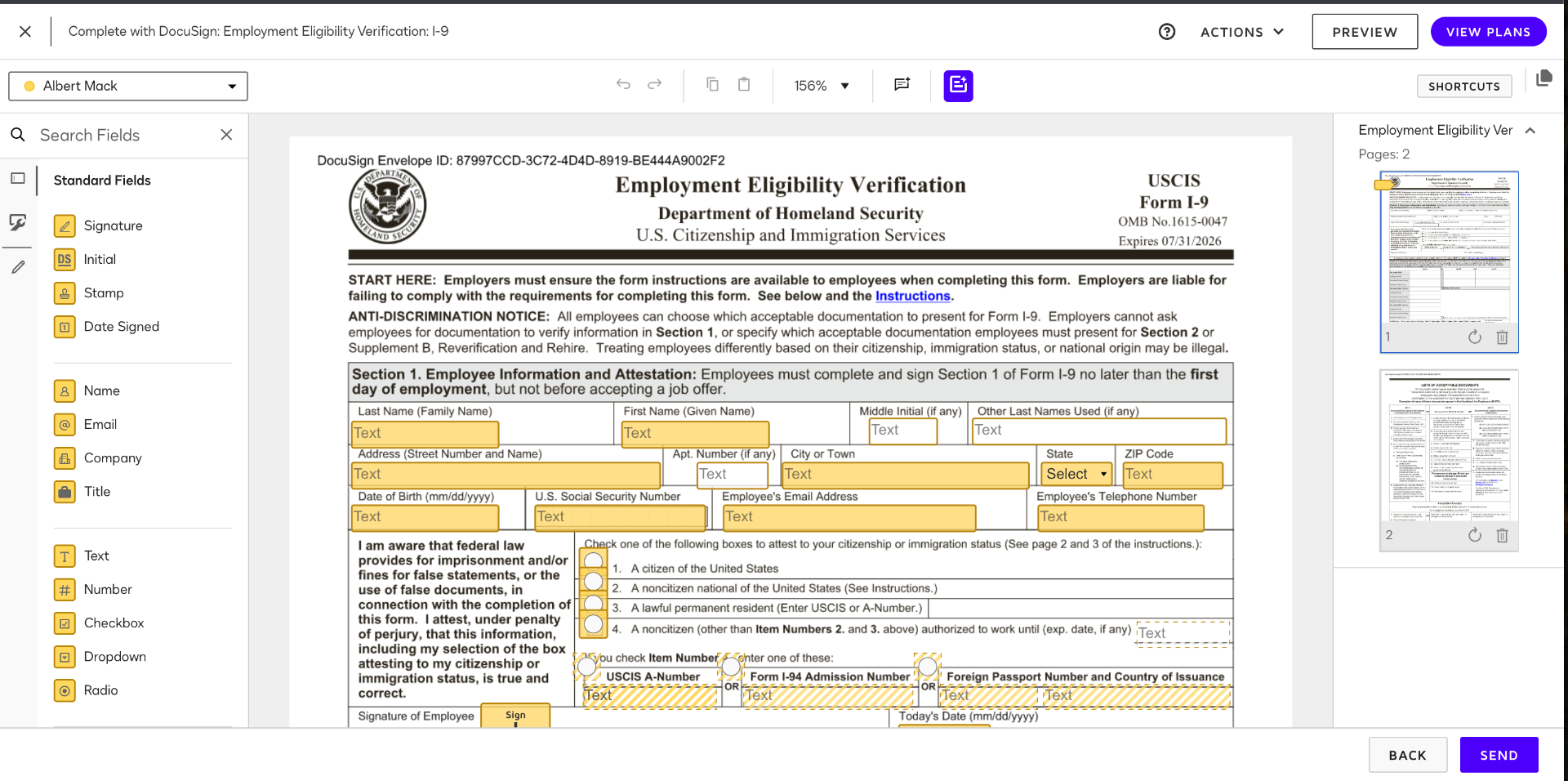
Task: Click the purple document fields icon
Action: (958, 86)
